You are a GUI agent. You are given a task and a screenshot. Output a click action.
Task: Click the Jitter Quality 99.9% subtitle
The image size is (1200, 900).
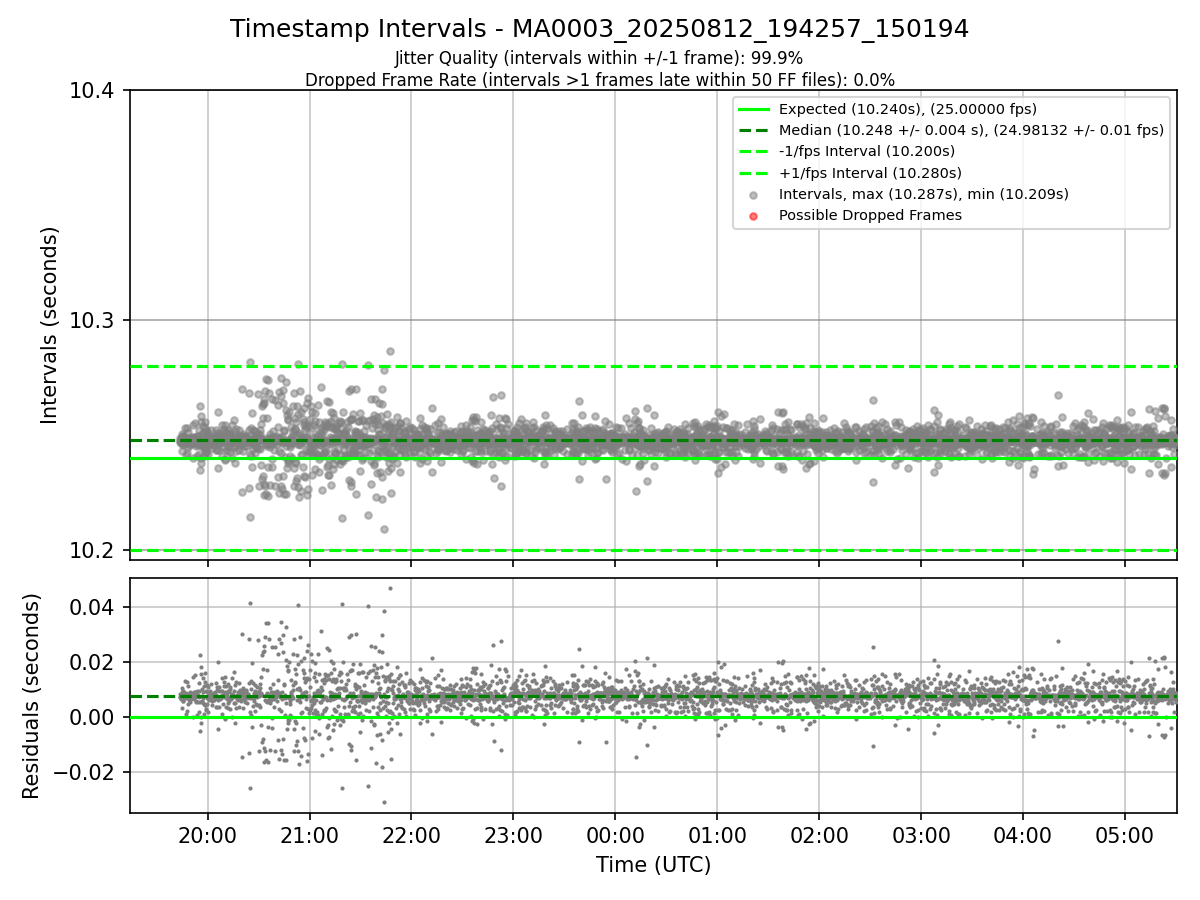599,58
